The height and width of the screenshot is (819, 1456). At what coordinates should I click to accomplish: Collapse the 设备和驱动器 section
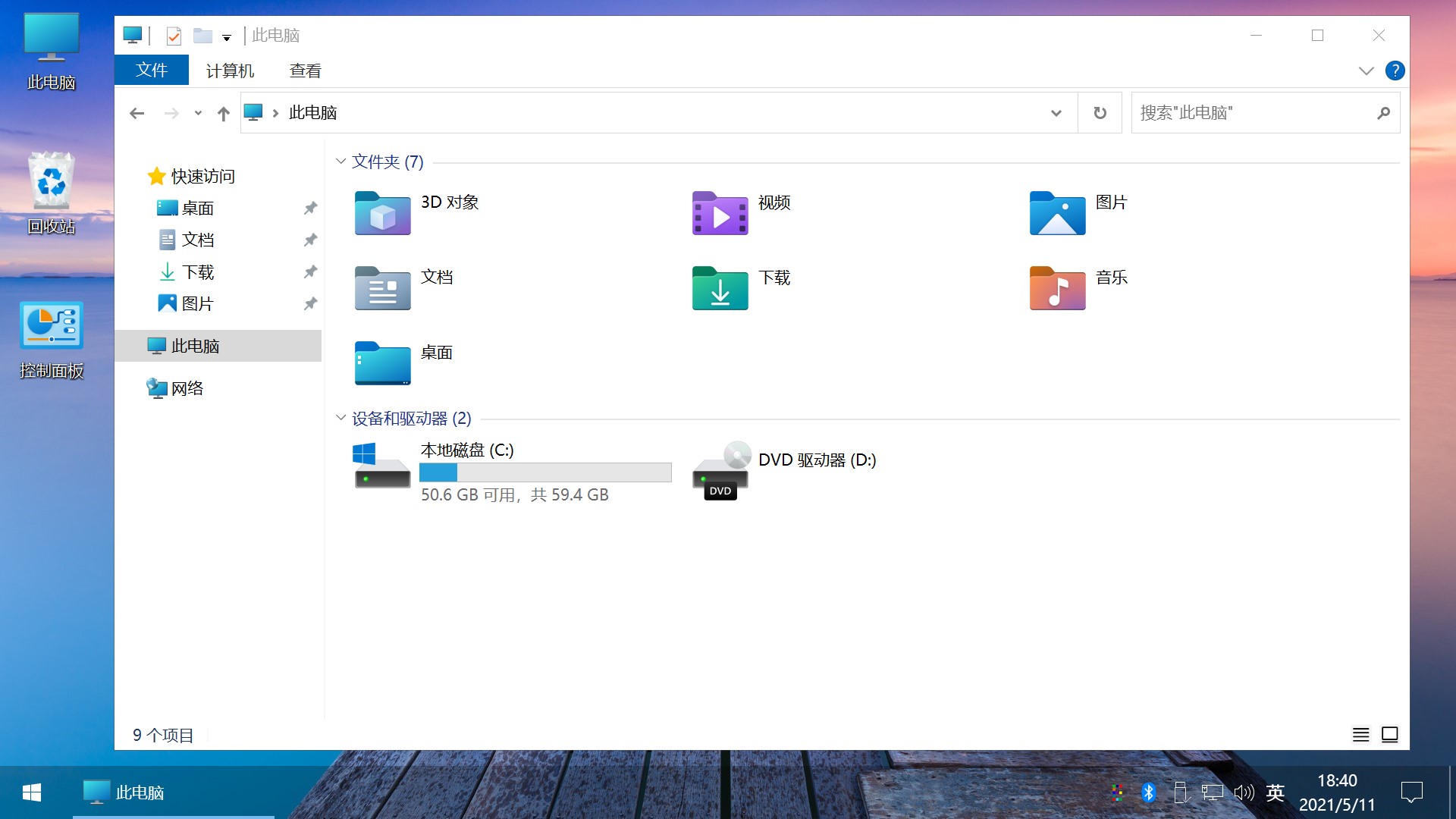point(340,417)
